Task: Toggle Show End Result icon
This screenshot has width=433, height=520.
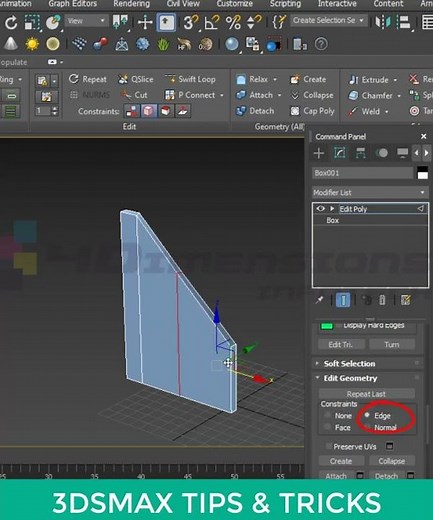Action: [x=343, y=300]
